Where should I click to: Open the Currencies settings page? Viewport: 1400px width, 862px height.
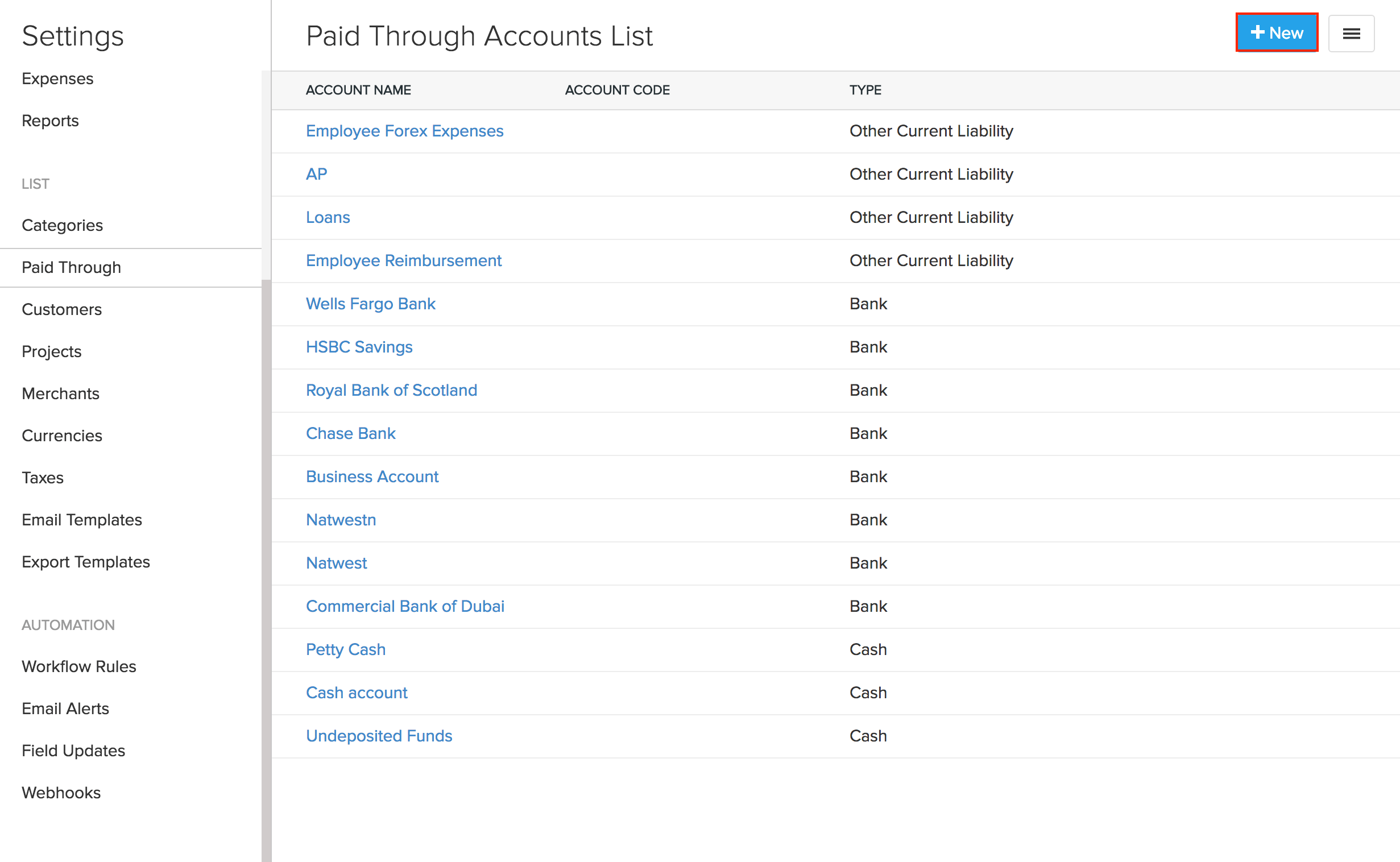[62, 436]
